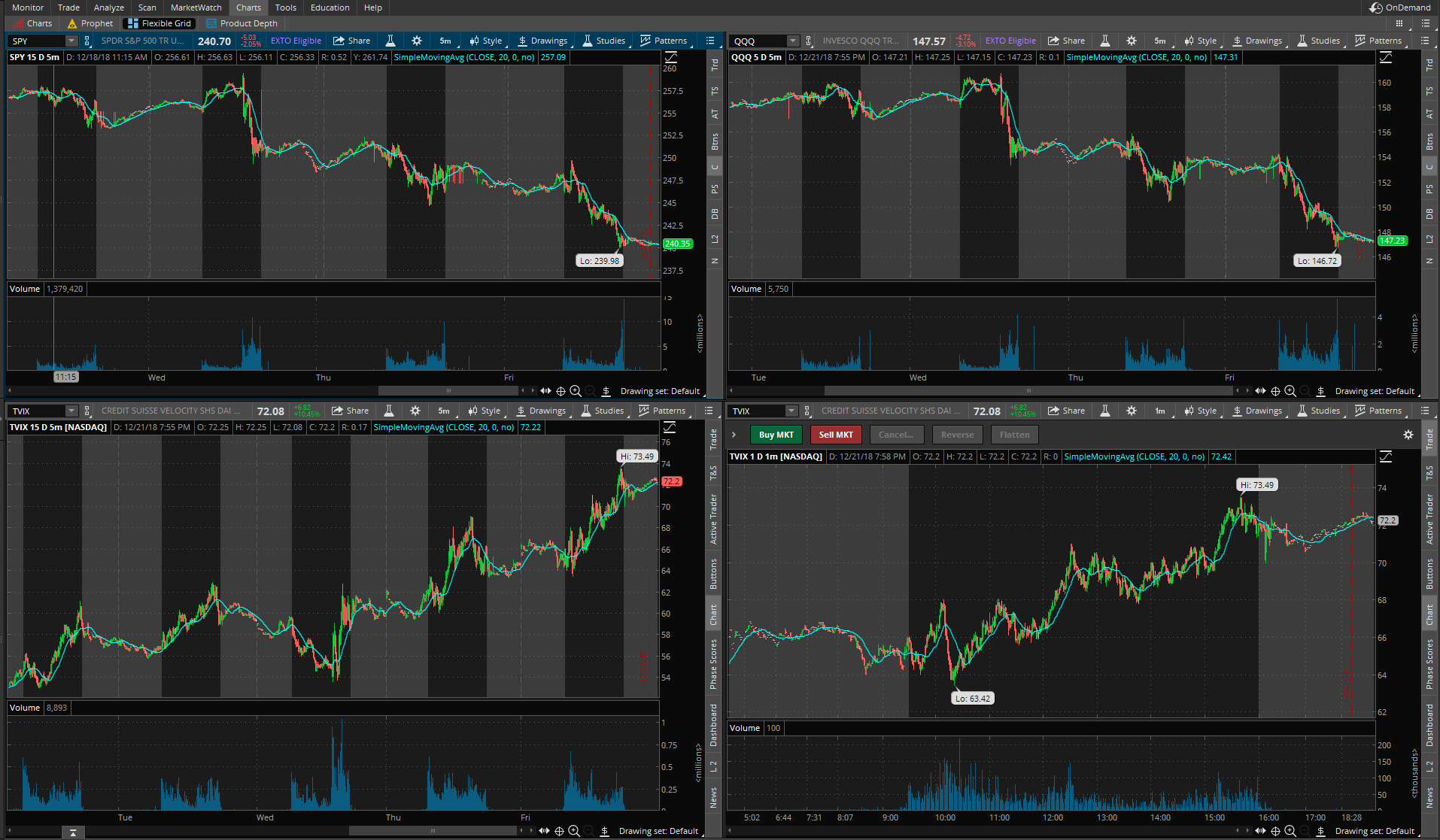
Task: Open the Drawings menu on the QQQ chart
Action: [x=1257, y=41]
